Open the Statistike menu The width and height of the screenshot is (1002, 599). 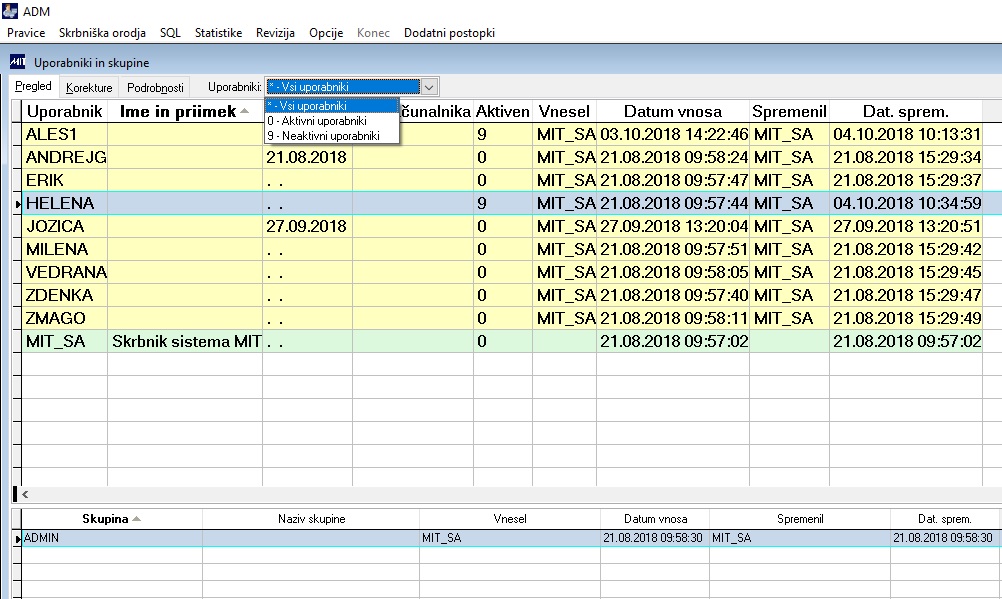(219, 33)
